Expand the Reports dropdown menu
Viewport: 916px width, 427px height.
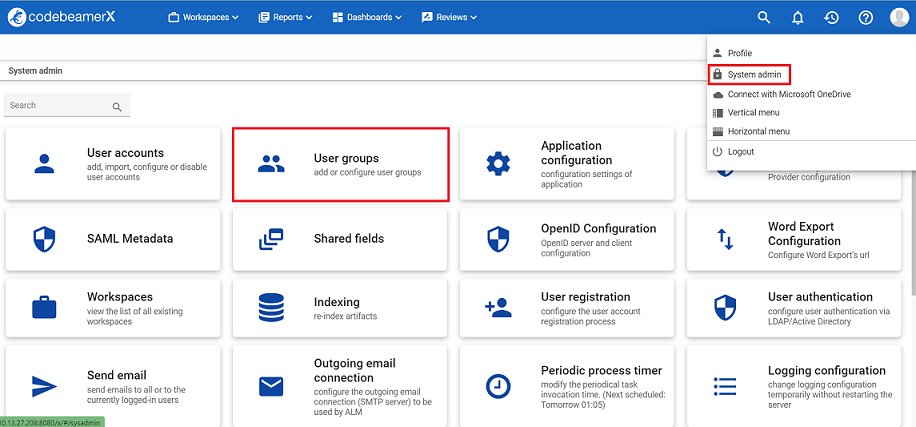tap(285, 17)
